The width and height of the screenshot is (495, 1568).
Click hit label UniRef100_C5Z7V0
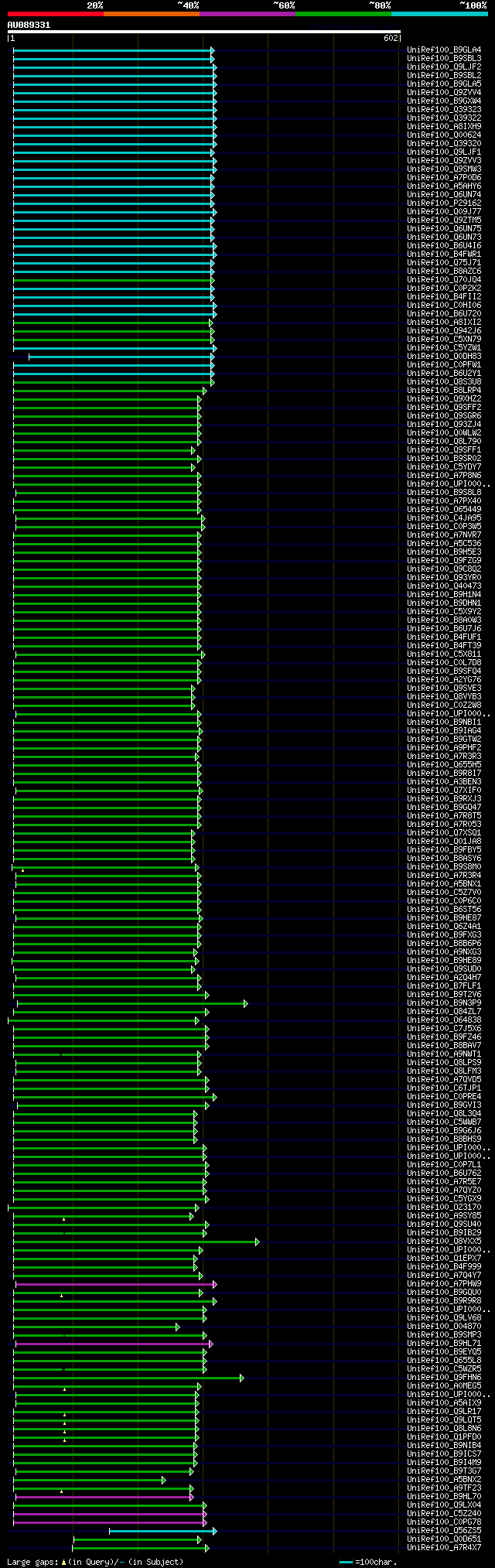point(444,893)
